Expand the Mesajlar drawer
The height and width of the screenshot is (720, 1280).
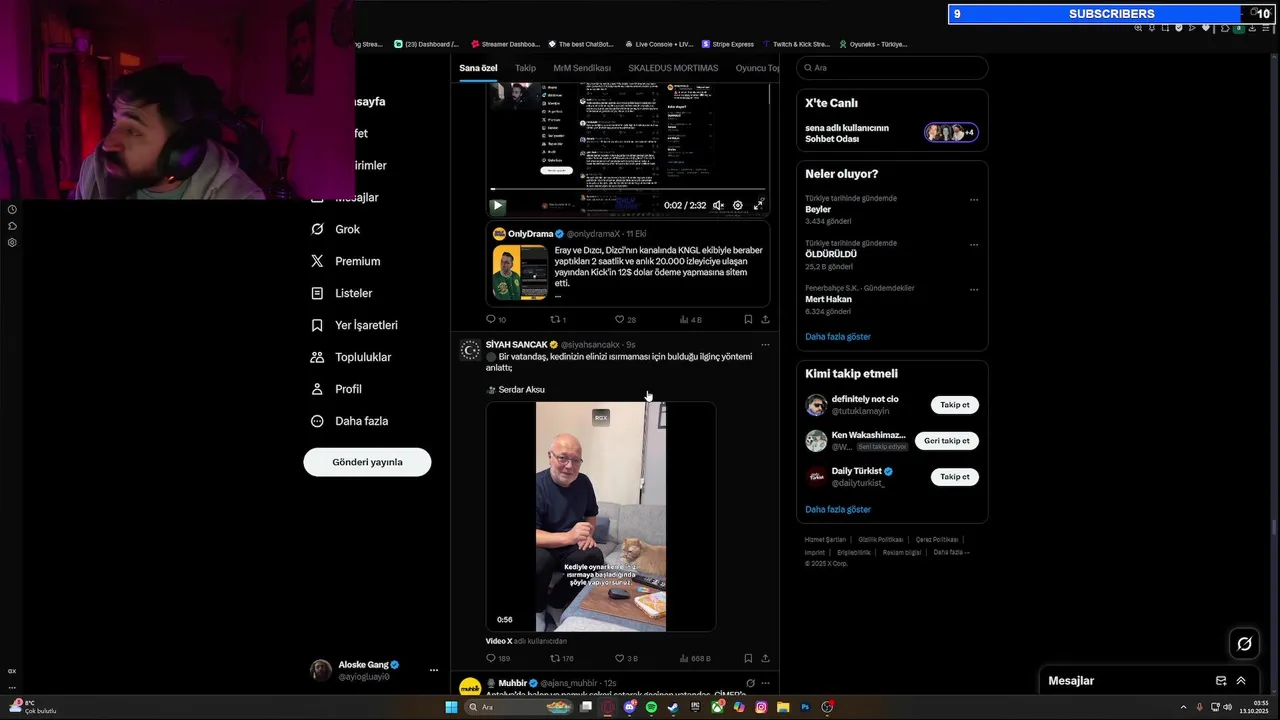(1241, 681)
